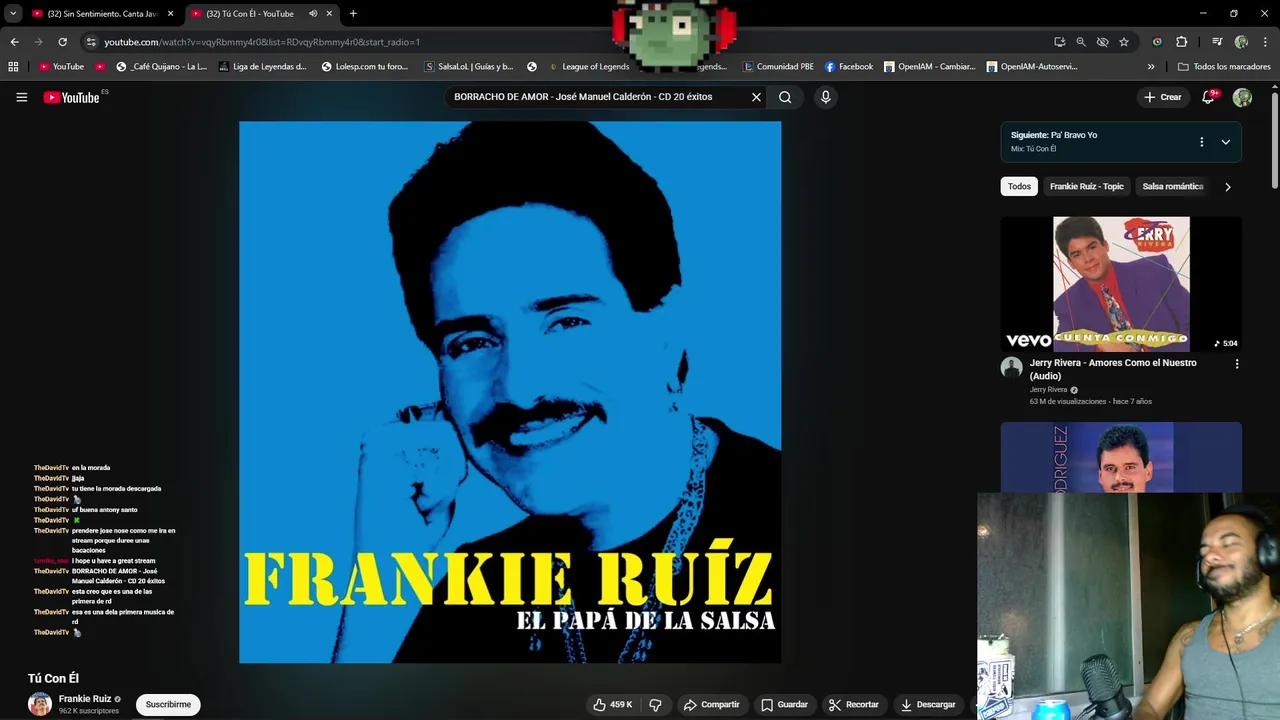Open the Chrome three-dot menu
The image size is (1280, 720).
pos(1265,42)
